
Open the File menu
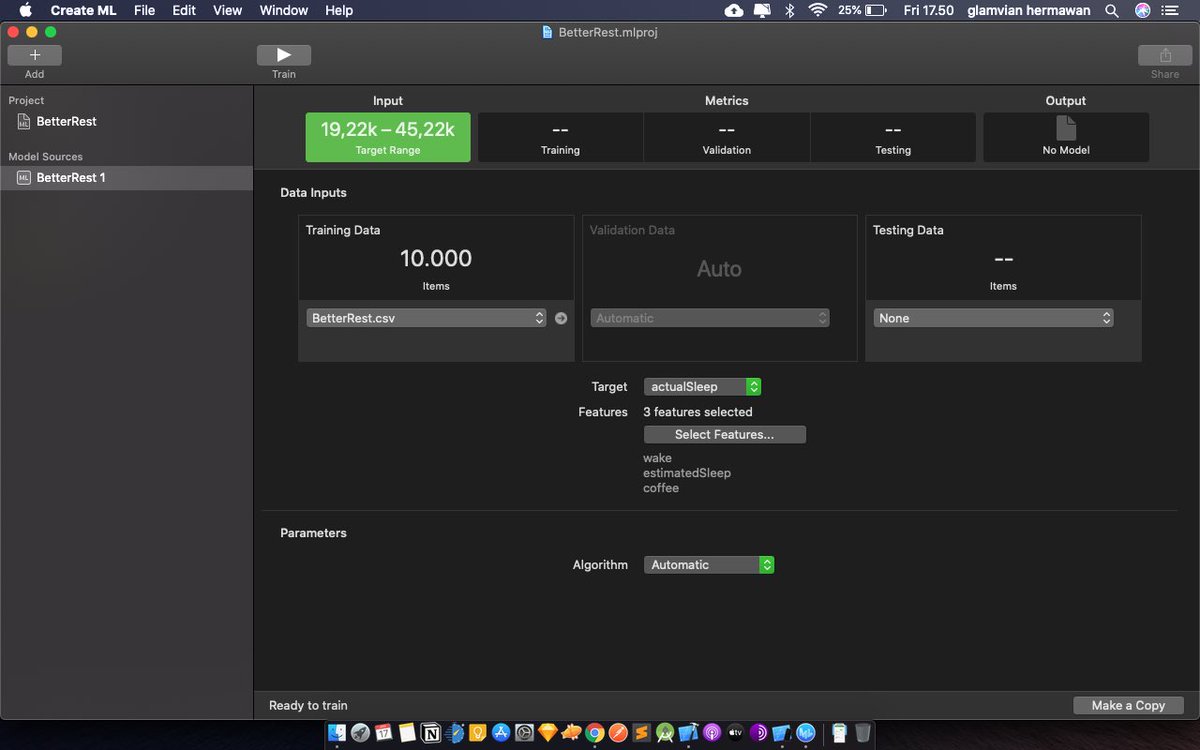tap(144, 10)
